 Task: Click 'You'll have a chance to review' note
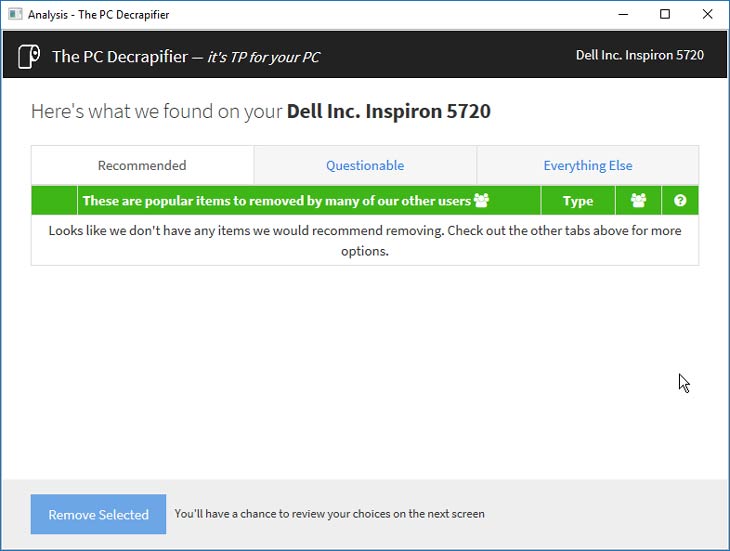coord(329,514)
